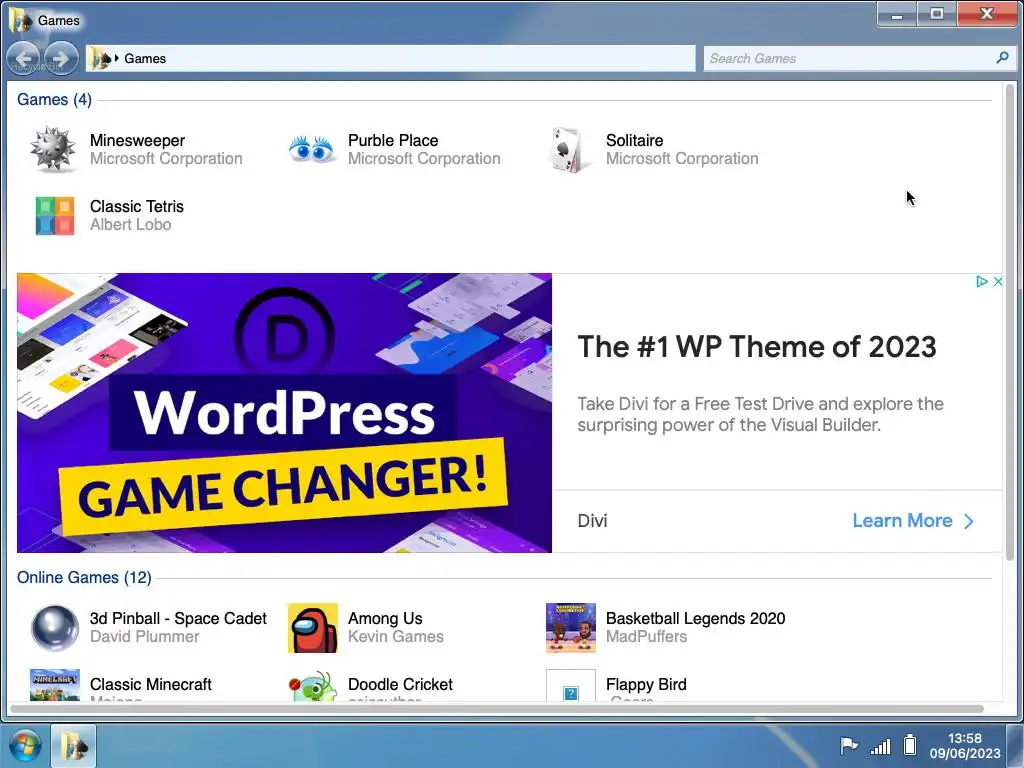The image size is (1024, 768).
Task: Select the Games taskbar button
Action: click(74, 745)
